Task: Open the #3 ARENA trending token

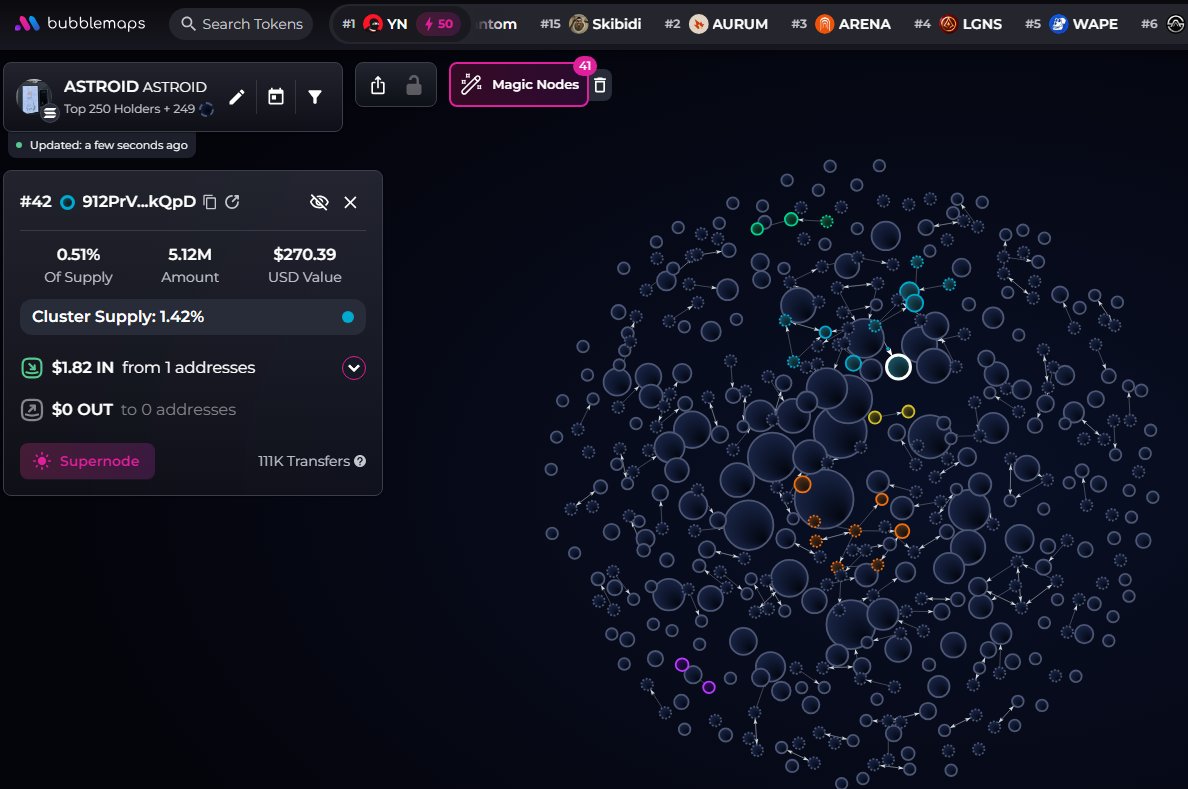Action: click(x=840, y=23)
